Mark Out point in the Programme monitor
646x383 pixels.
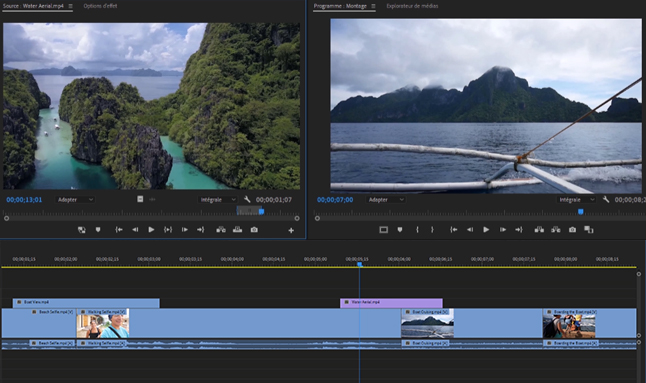tap(432, 230)
